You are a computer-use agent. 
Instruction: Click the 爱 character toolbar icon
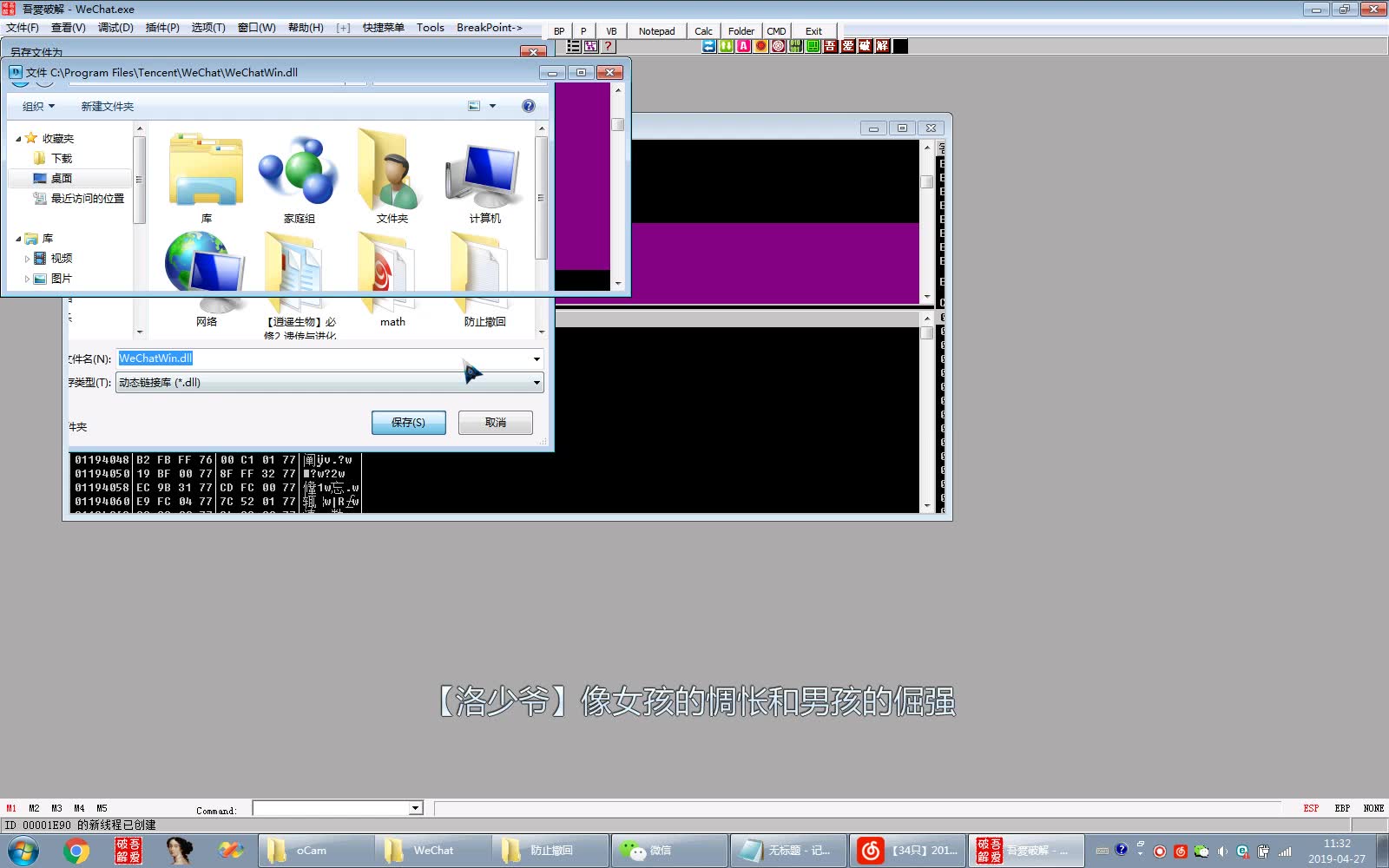pos(848,46)
